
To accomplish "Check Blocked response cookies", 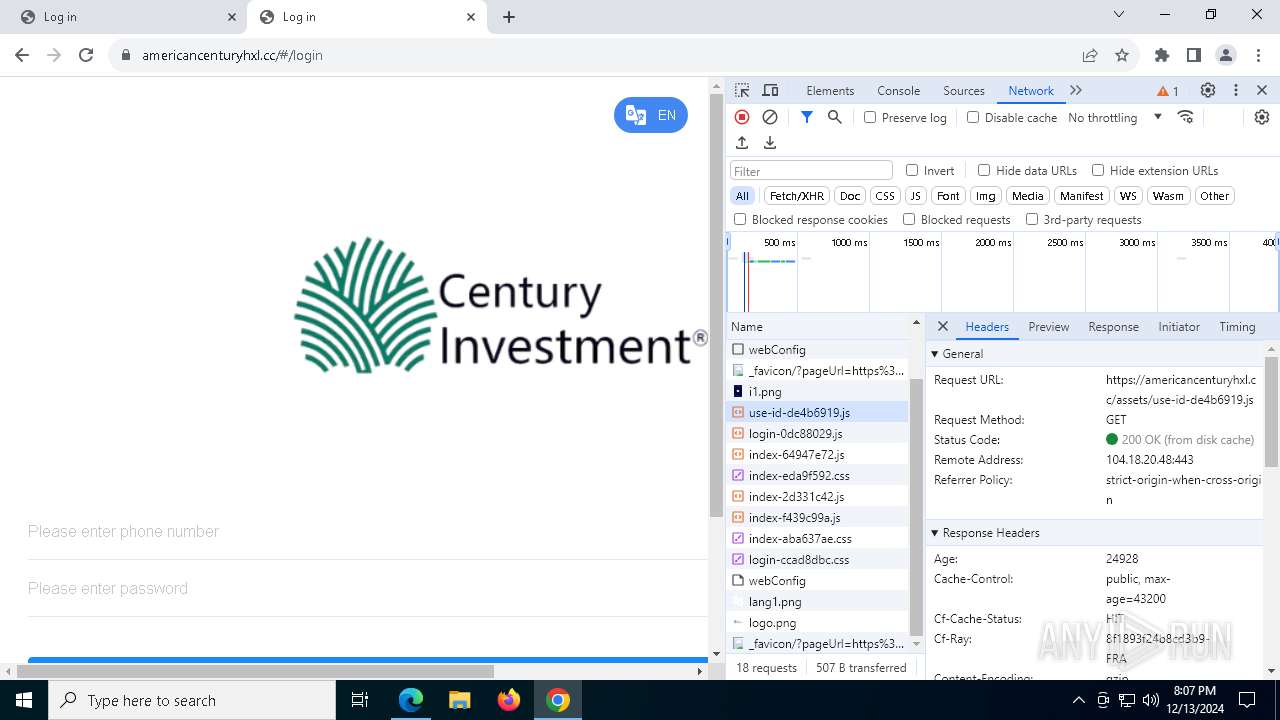I will [740, 219].
